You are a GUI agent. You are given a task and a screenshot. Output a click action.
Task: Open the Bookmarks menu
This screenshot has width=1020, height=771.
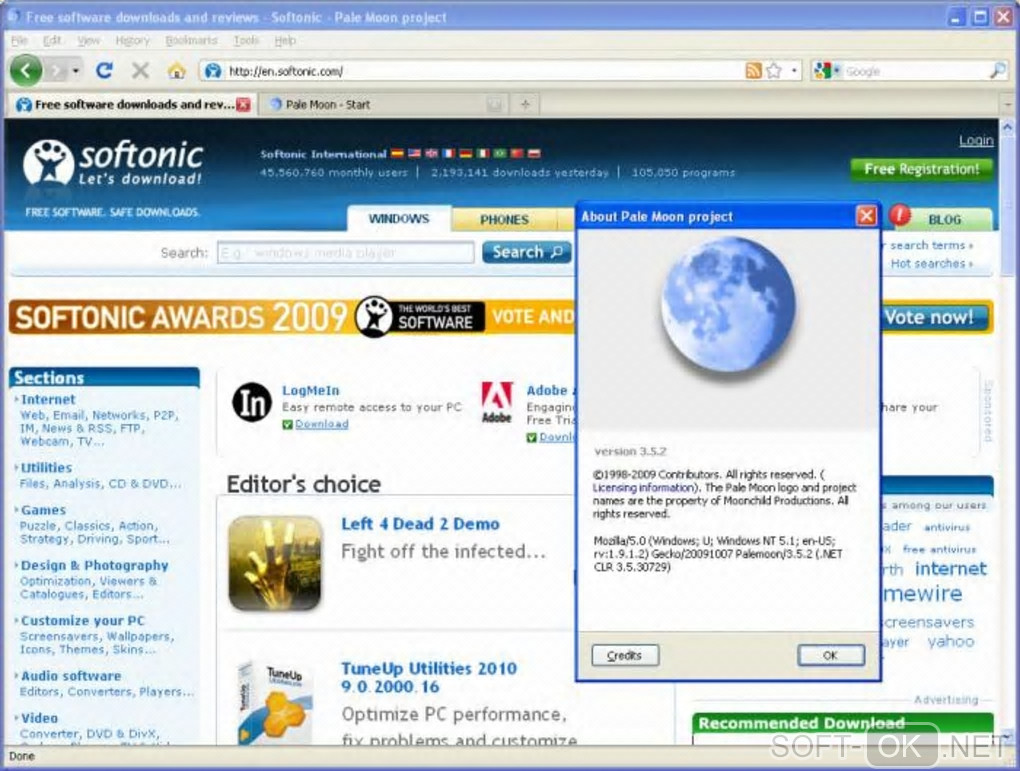191,40
